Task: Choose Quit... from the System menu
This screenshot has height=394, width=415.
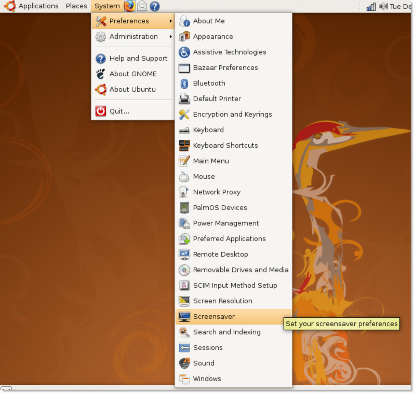Action: tap(133, 111)
